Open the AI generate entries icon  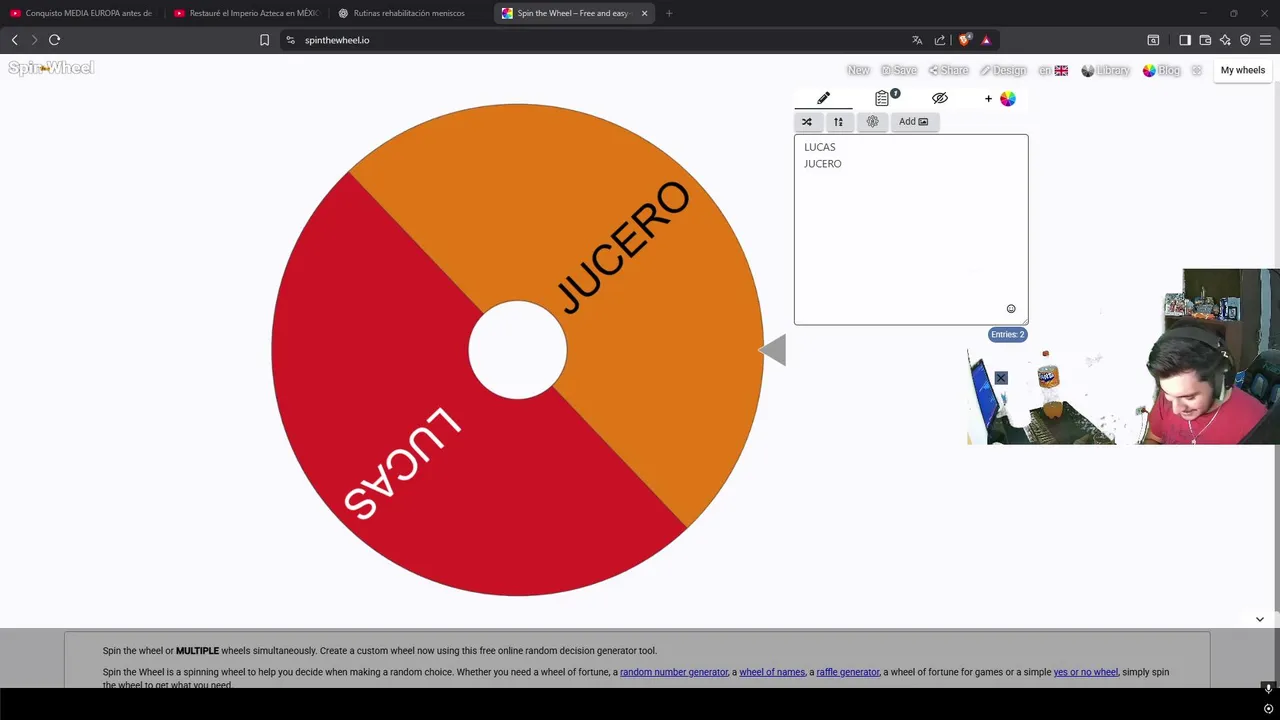click(872, 122)
